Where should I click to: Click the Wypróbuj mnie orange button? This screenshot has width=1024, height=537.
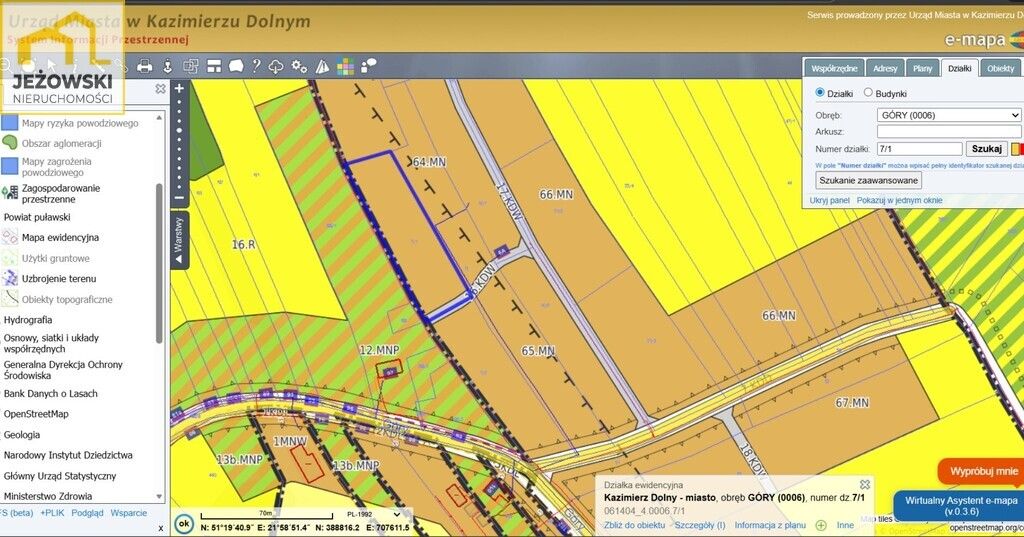(x=982, y=471)
